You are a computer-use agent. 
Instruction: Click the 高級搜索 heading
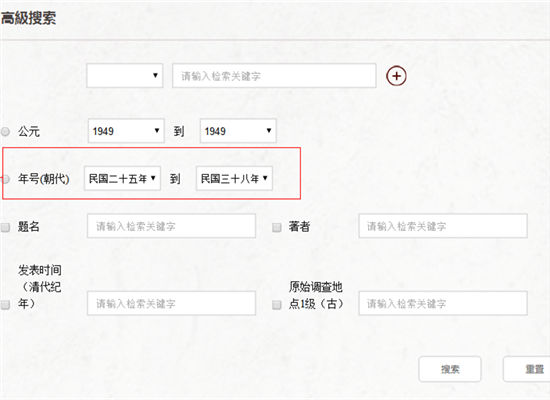[x=28, y=18]
